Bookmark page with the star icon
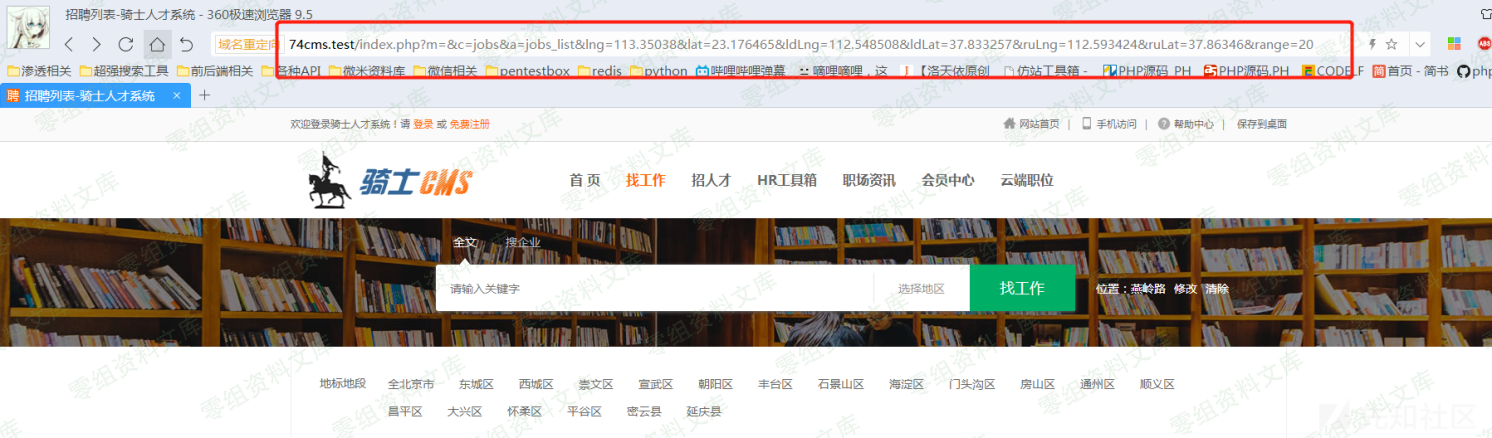This screenshot has height=438, width=1492. pyautogui.click(x=1391, y=45)
